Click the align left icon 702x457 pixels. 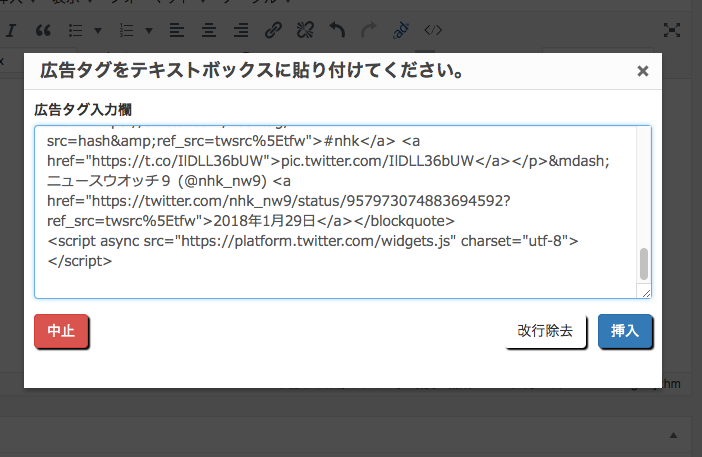(x=175, y=30)
